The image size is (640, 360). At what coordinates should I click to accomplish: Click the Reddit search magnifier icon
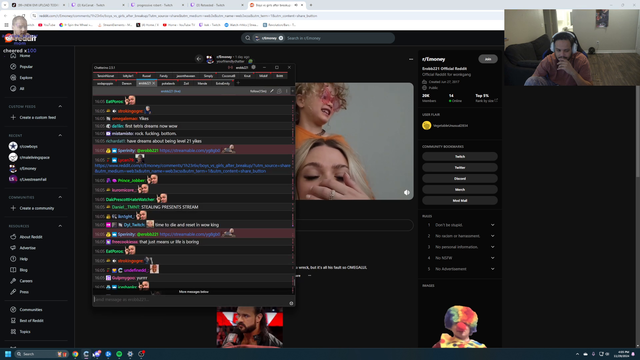tap(248, 38)
